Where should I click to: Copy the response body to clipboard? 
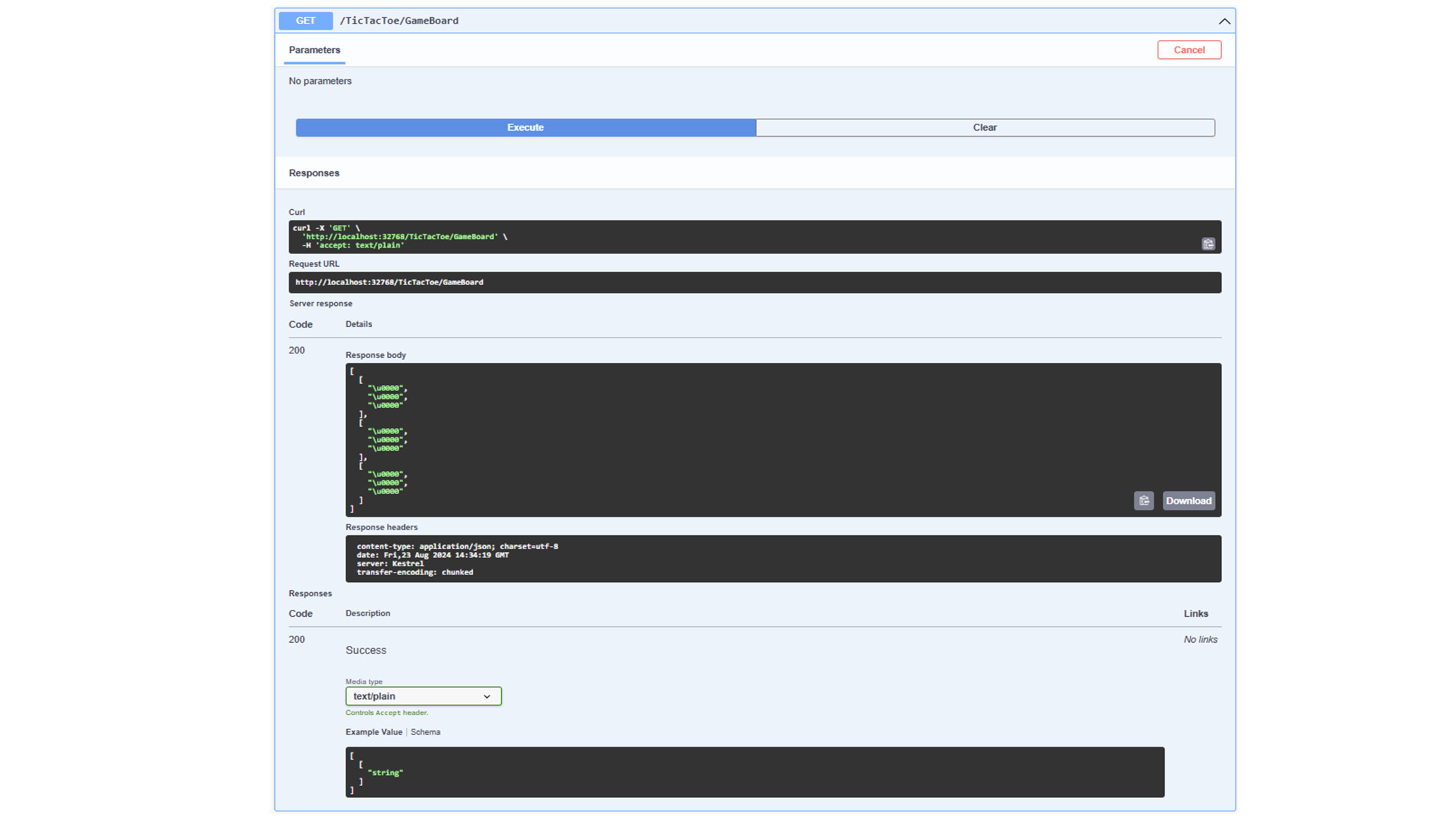1143,500
